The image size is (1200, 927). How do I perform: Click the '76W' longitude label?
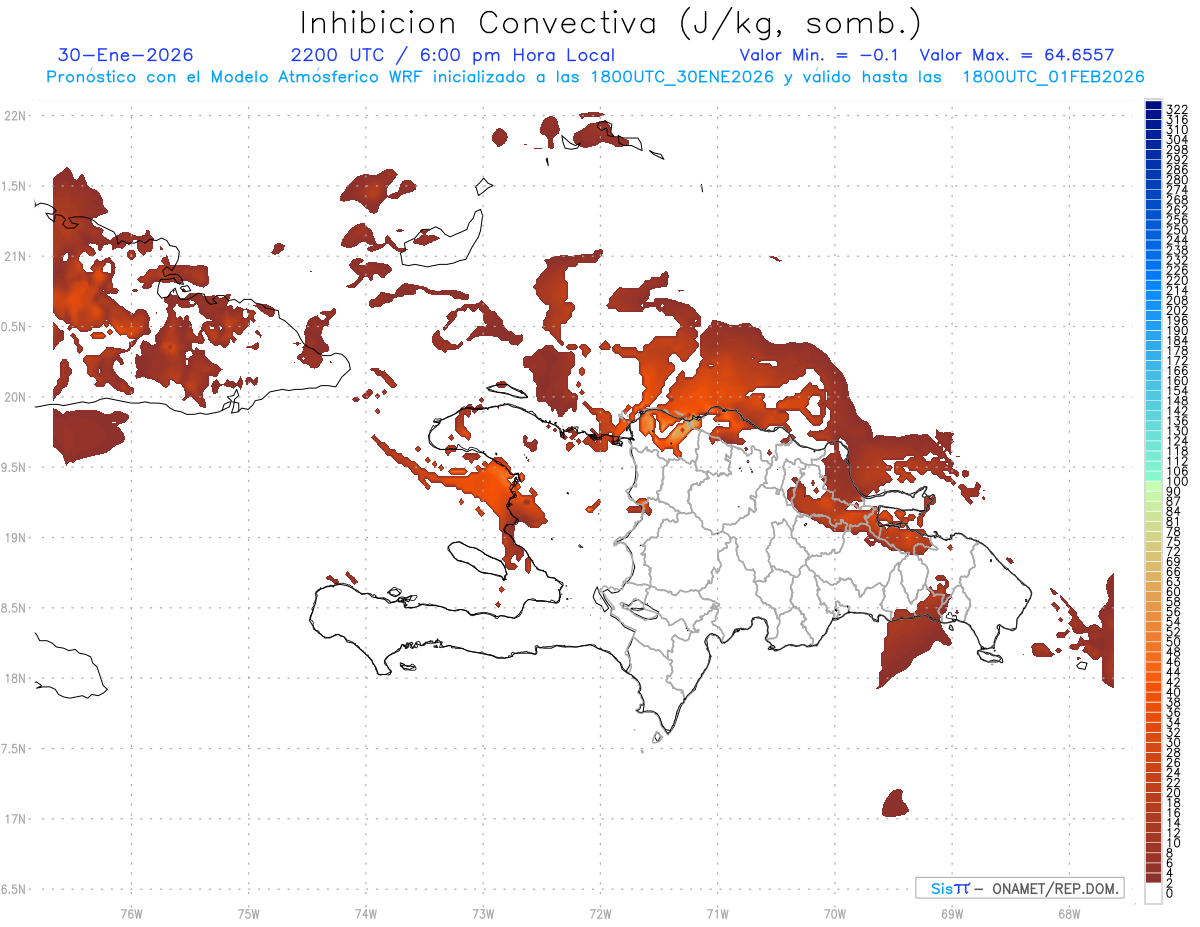point(131,913)
